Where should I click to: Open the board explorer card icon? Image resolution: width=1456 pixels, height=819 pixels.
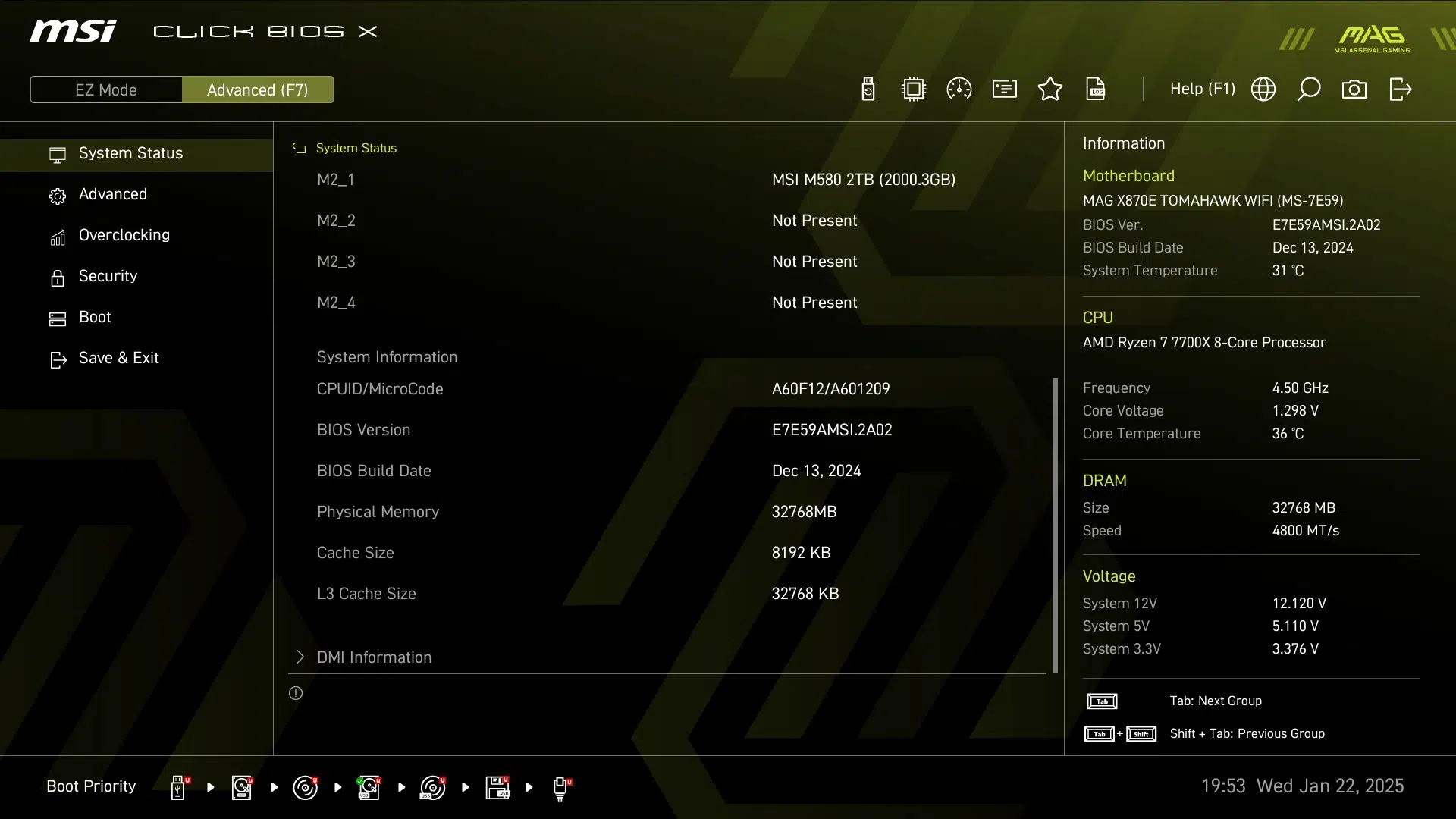click(1005, 89)
